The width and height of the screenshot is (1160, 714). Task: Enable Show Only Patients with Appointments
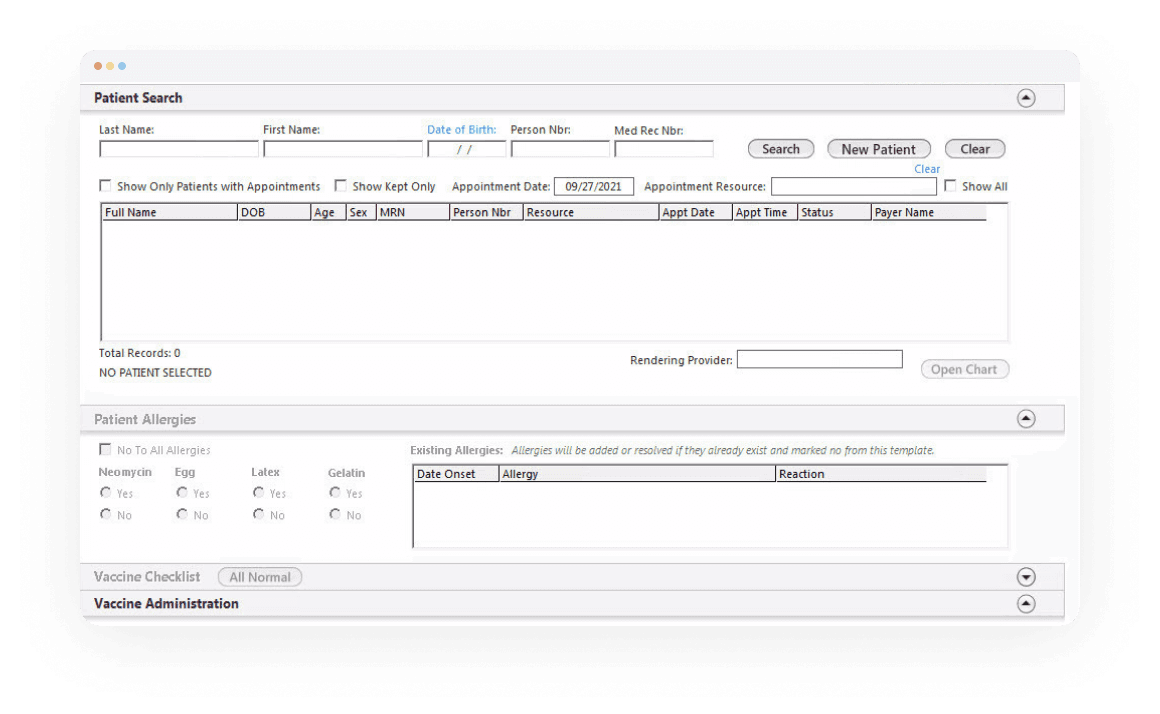[x=105, y=185]
